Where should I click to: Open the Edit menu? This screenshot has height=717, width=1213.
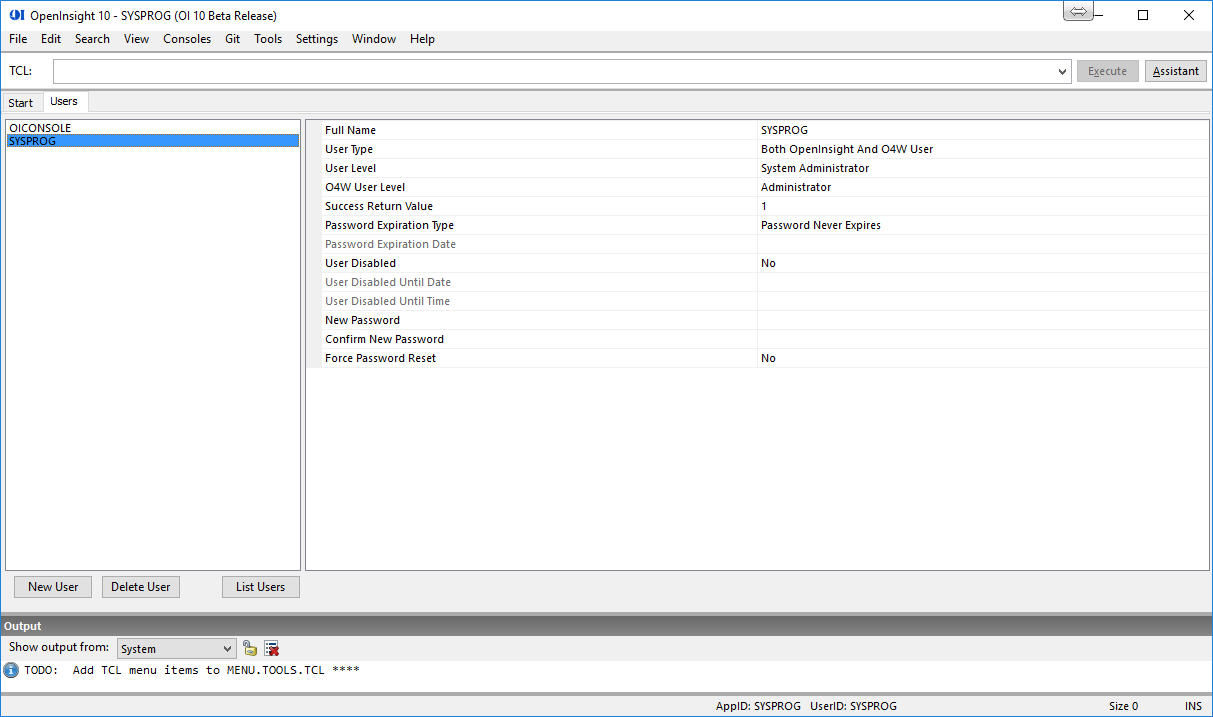click(51, 39)
